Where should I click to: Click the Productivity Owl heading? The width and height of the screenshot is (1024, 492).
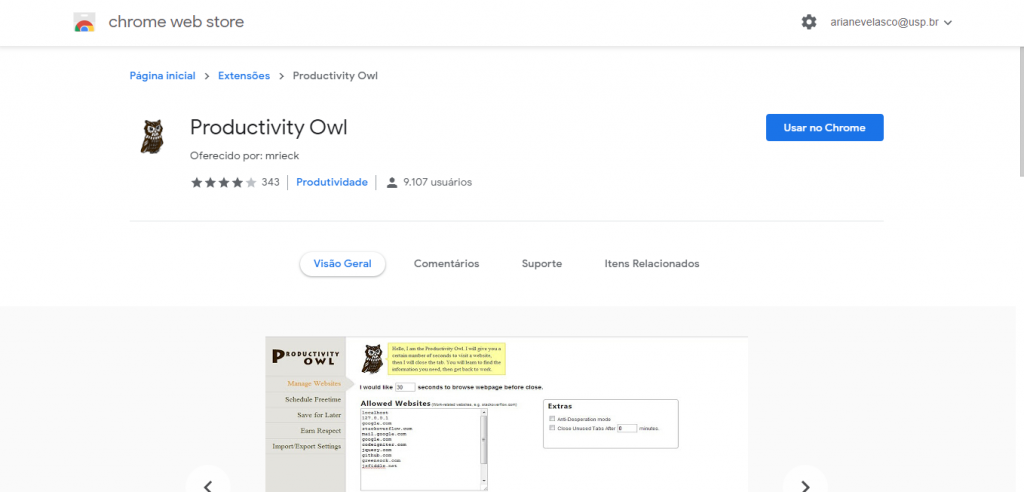[x=268, y=127]
